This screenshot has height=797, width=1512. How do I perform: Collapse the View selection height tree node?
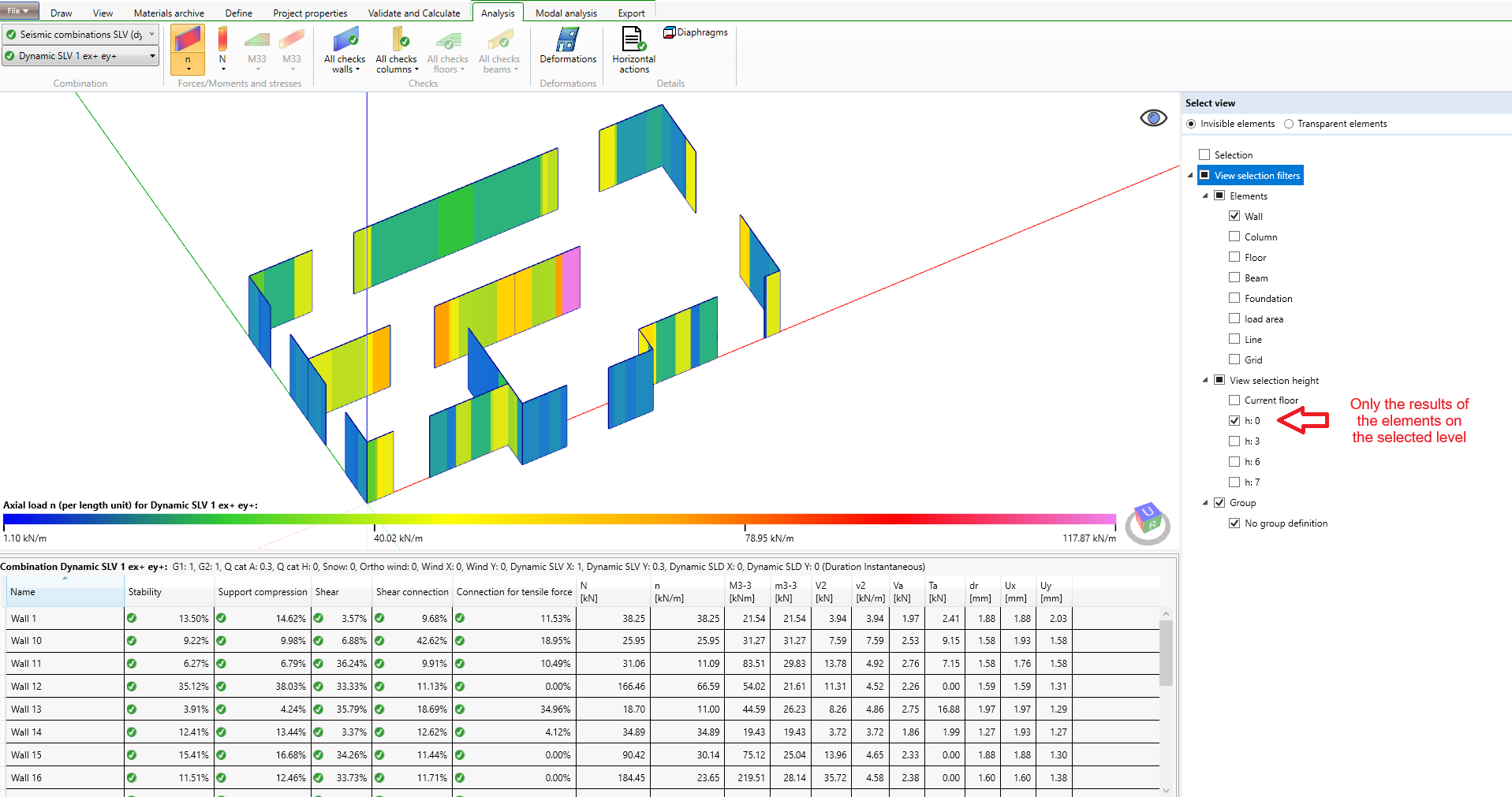click(x=1205, y=380)
